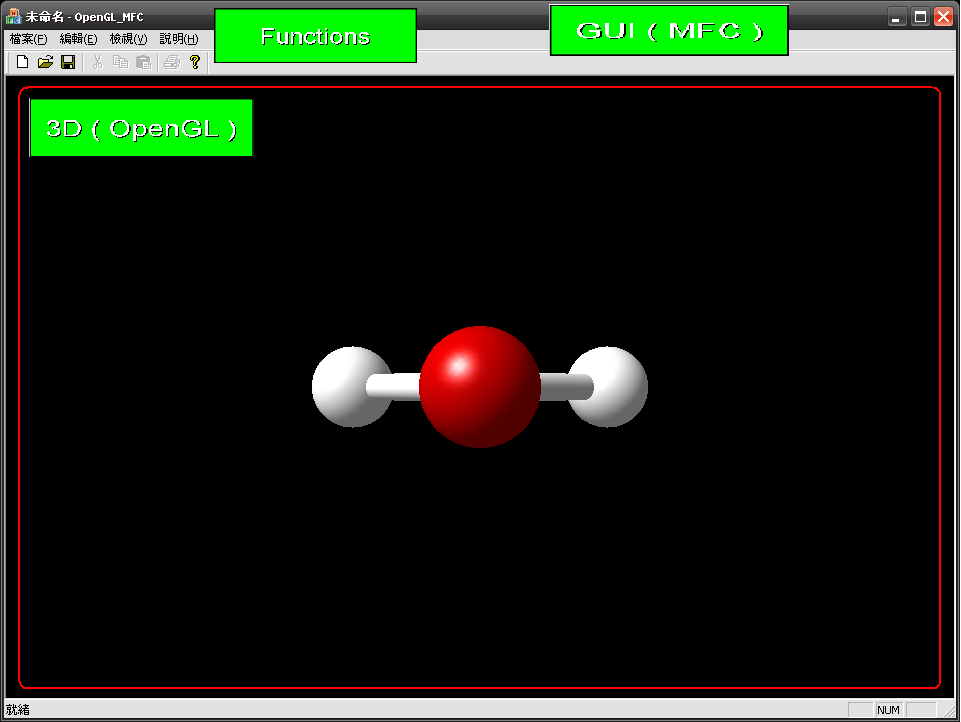Click the New document toolbar icon
Viewport: 961px width, 722px height.
click(22, 62)
